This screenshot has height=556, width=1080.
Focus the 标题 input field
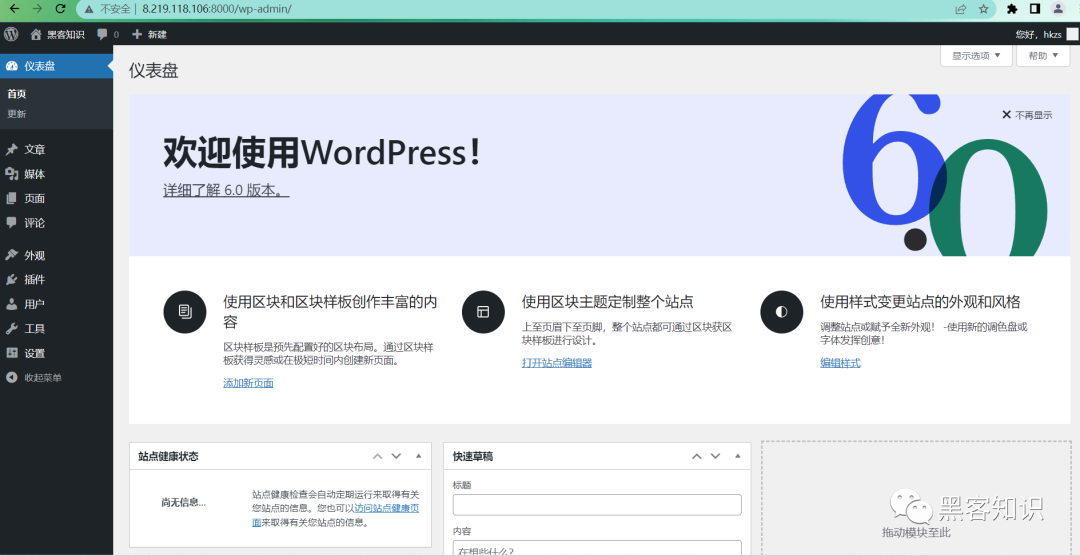pyautogui.click(x=597, y=504)
